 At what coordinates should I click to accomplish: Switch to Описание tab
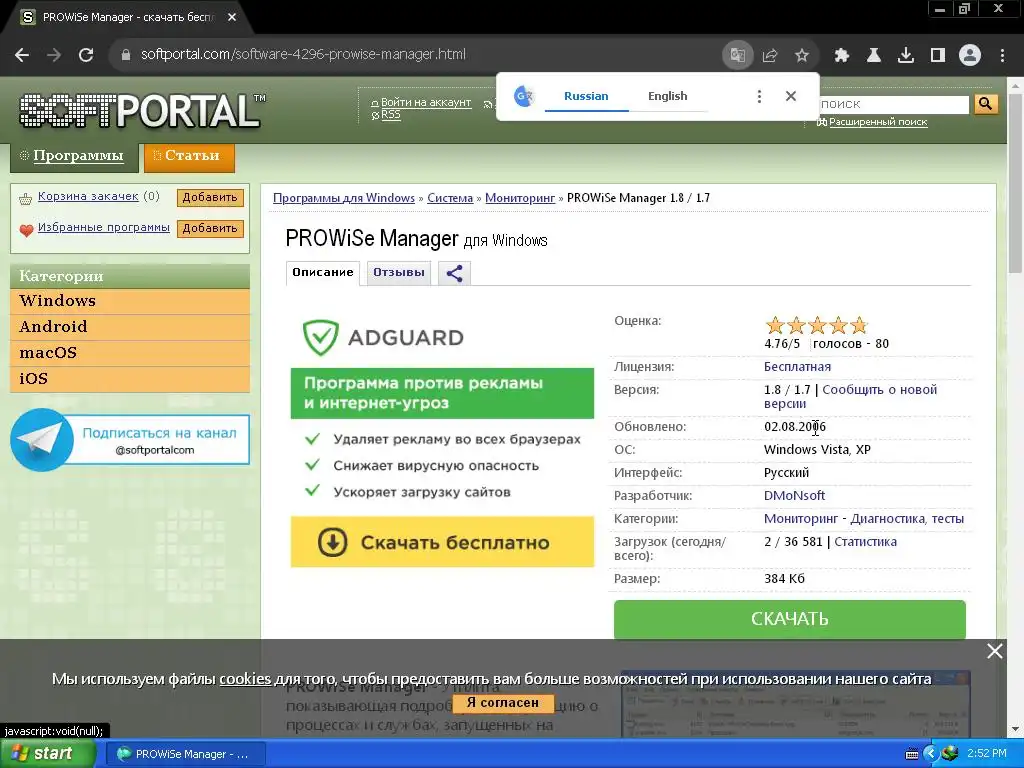(x=323, y=272)
